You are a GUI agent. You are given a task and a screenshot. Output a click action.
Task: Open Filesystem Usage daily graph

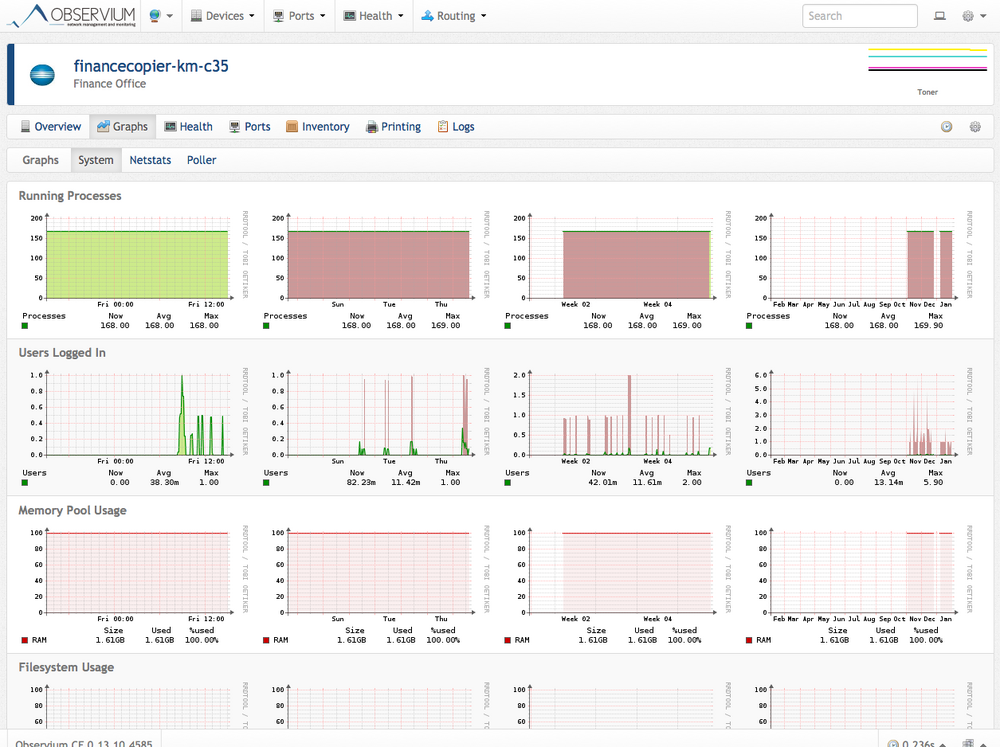(134, 706)
